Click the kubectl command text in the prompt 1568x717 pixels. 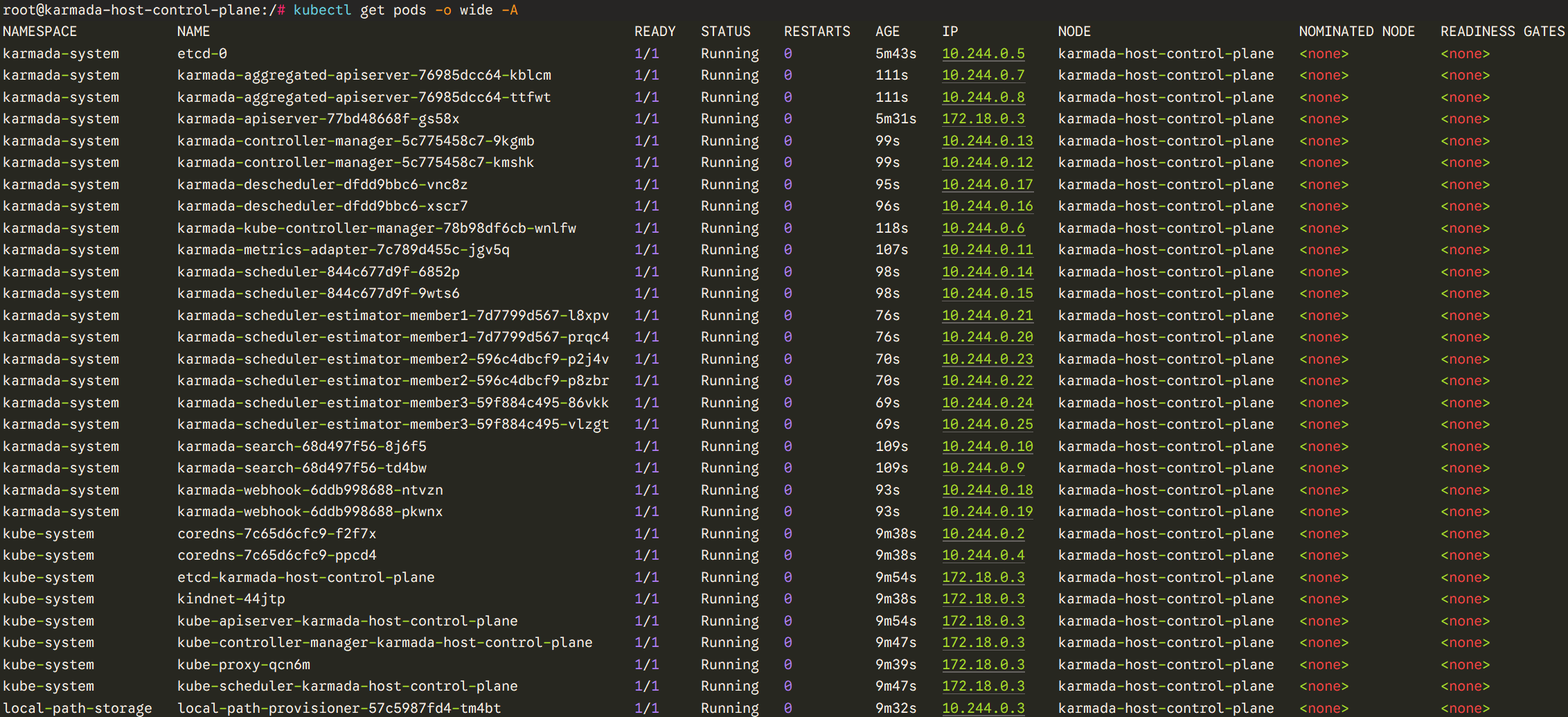tap(322, 10)
